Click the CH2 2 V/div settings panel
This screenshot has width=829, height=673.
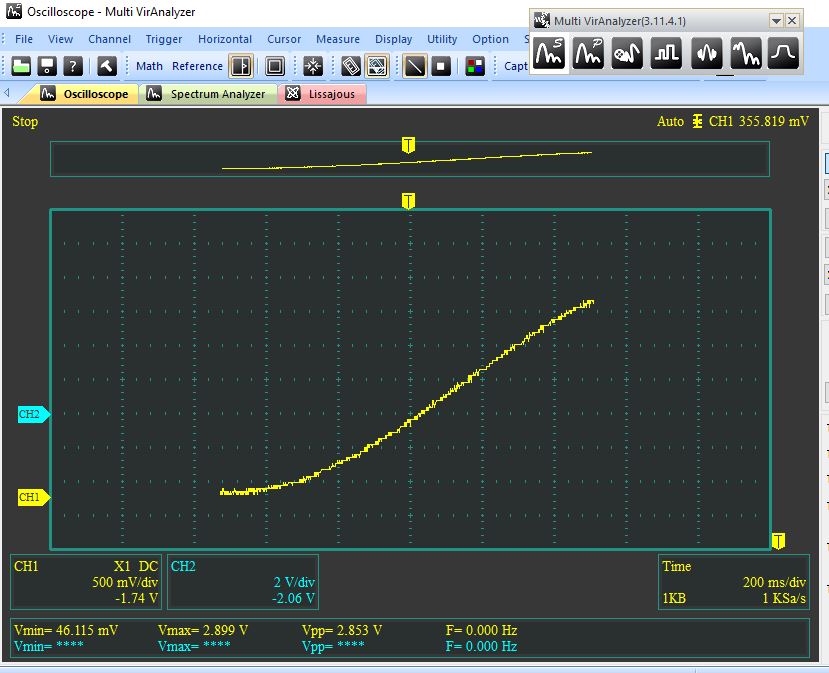coord(243,582)
